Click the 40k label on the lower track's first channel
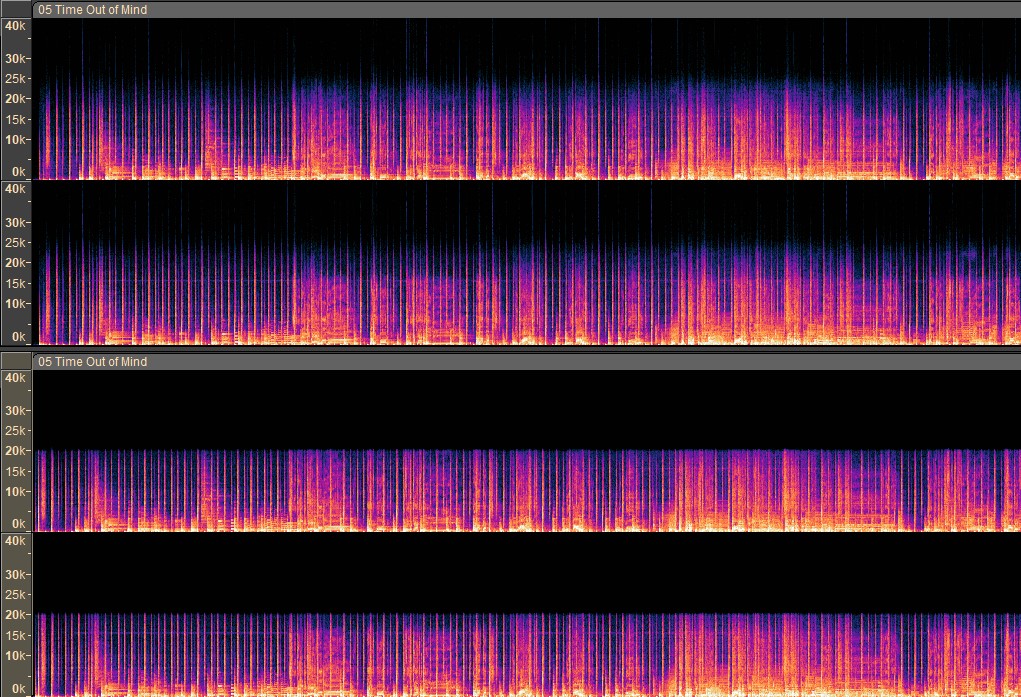Image resolution: width=1021 pixels, height=697 pixels. pos(15,378)
